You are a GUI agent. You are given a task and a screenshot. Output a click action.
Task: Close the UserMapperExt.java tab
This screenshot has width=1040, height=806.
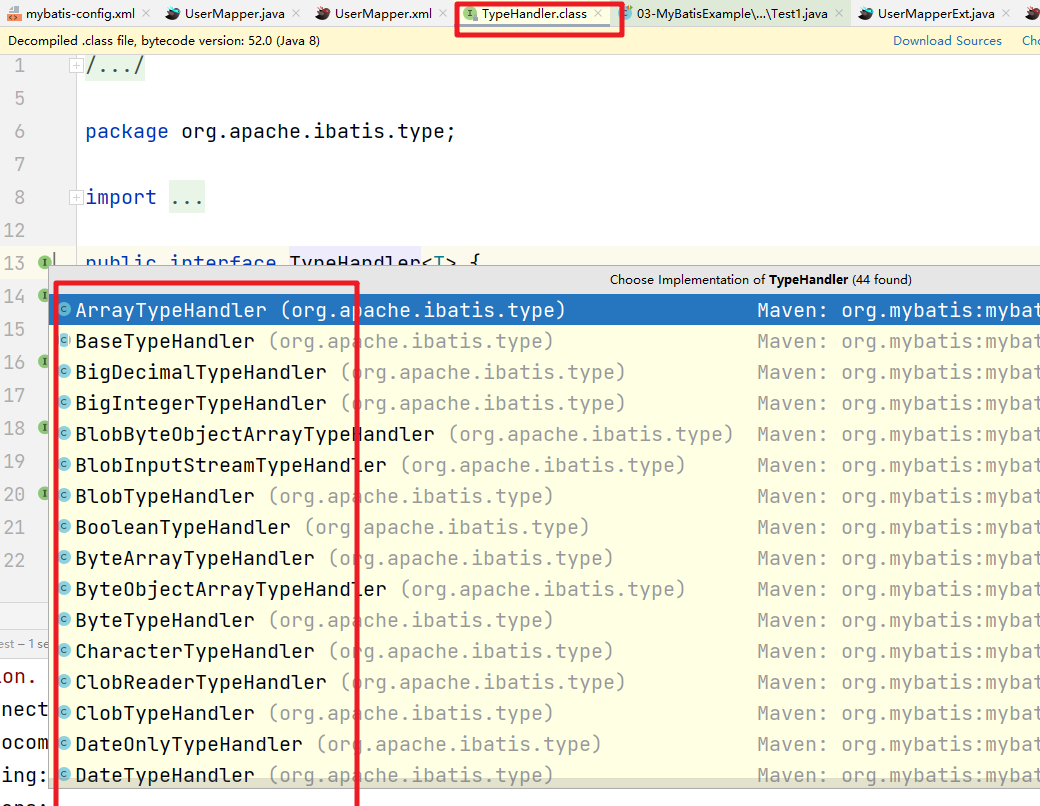(1006, 13)
